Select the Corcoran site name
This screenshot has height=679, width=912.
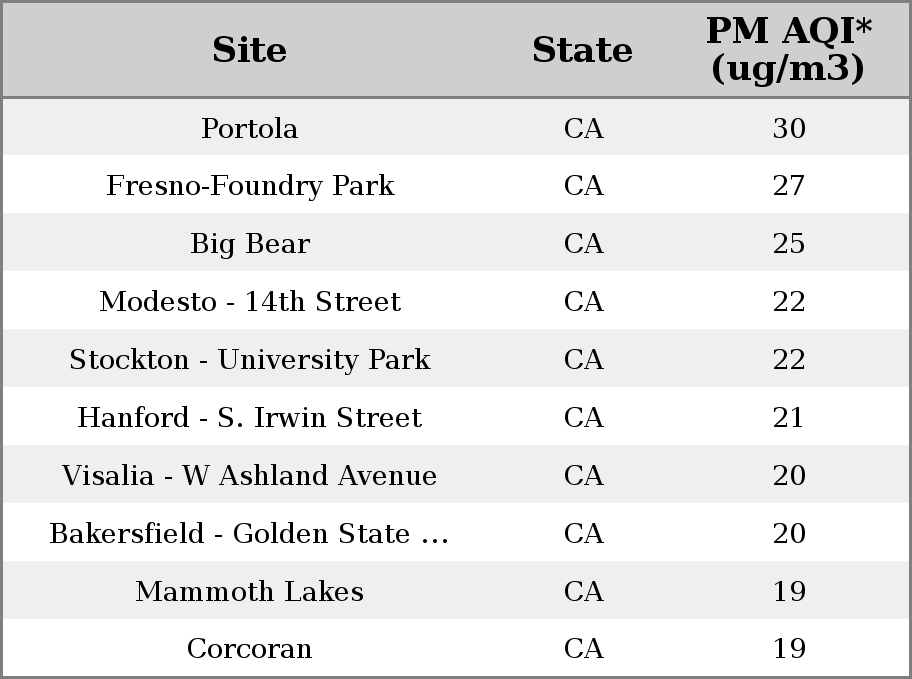[x=250, y=649]
